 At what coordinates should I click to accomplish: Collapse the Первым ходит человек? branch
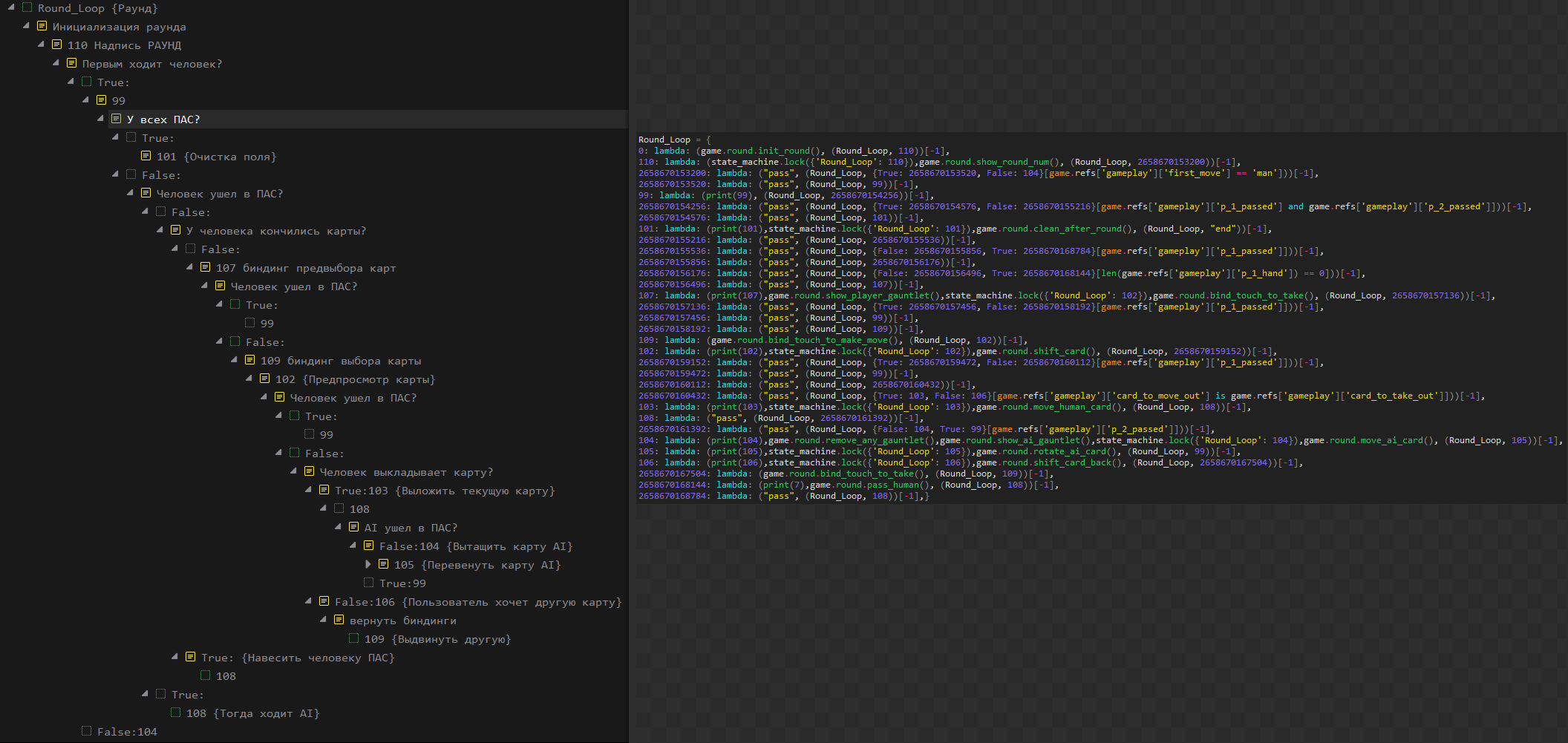pos(56,63)
